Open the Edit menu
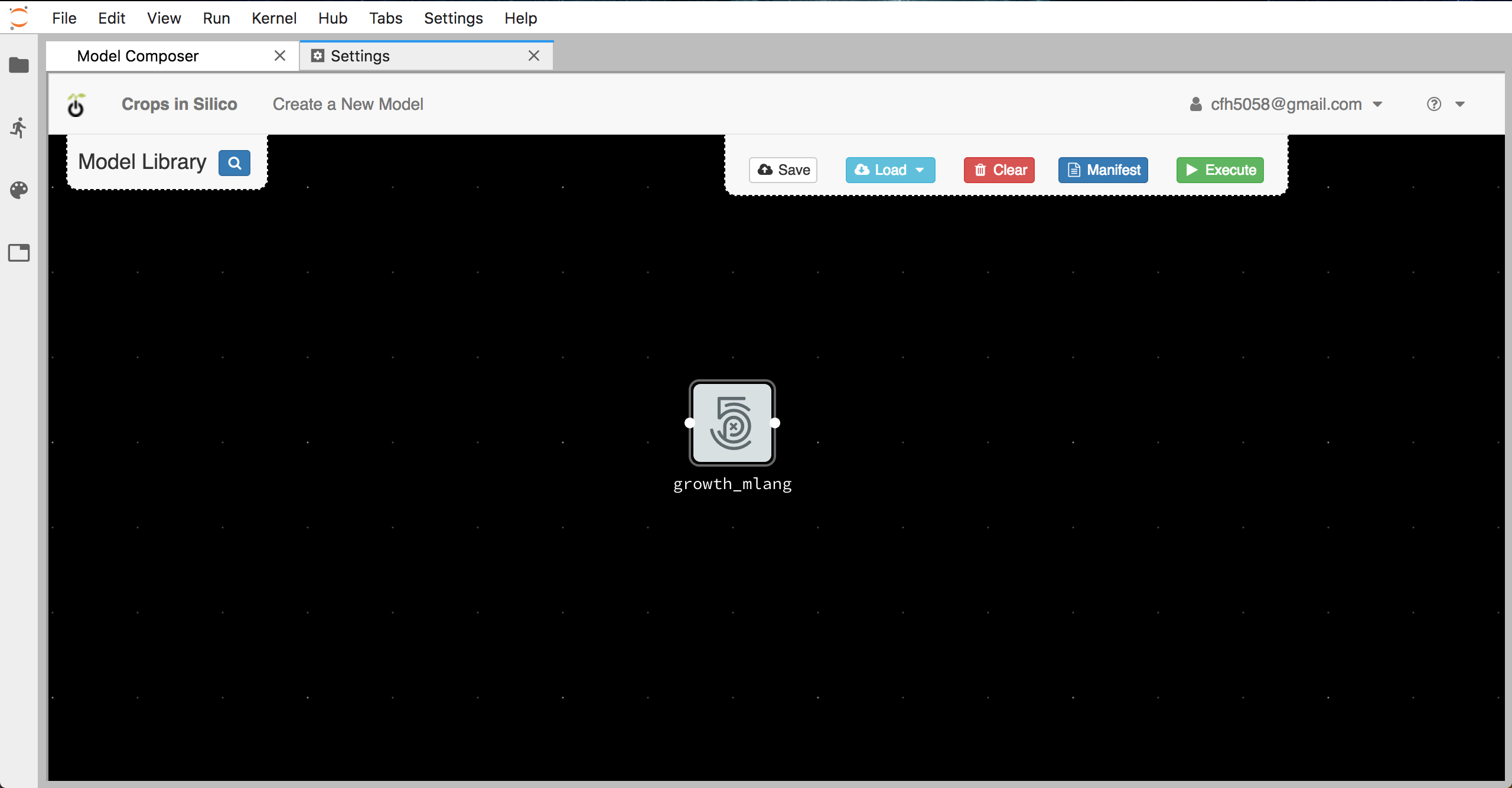Viewport: 1512px width, 788px height. pos(112,18)
